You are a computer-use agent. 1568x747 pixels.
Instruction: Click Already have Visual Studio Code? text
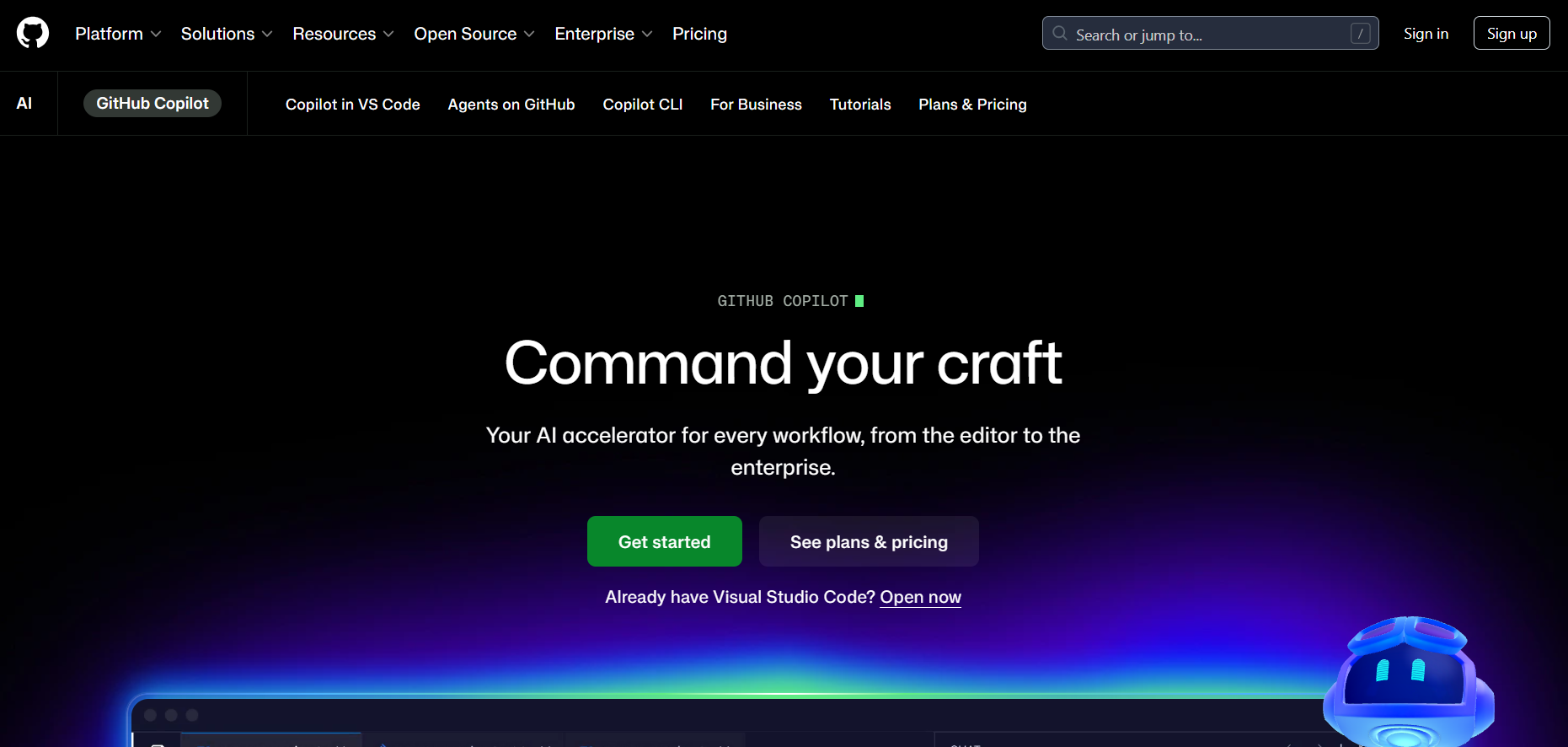pos(741,597)
